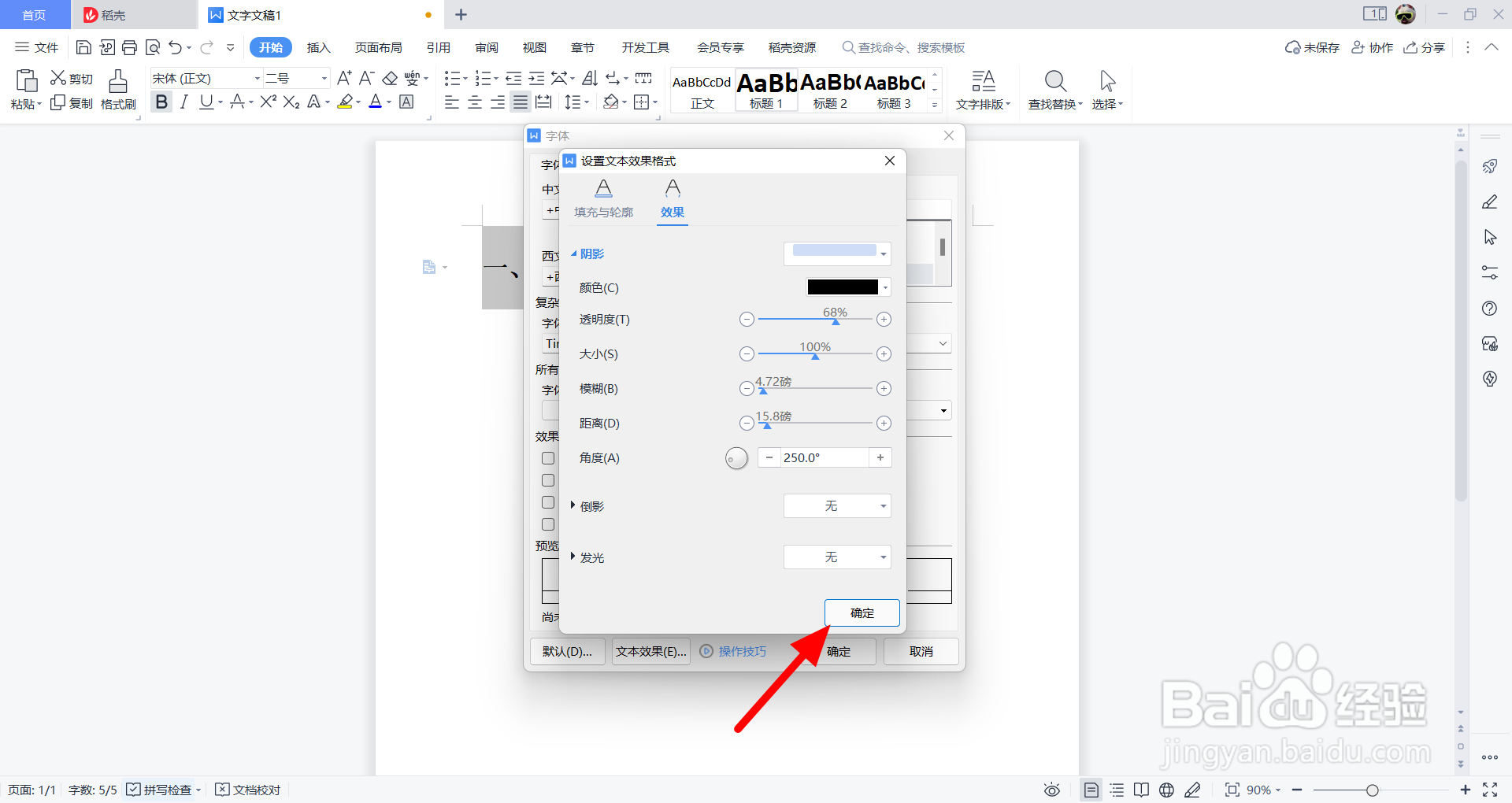Toggle first effect checkbox in Font dialog
Image resolution: width=1512 pixels, height=803 pixels.
pyautogui.click(x=548, y=458)
